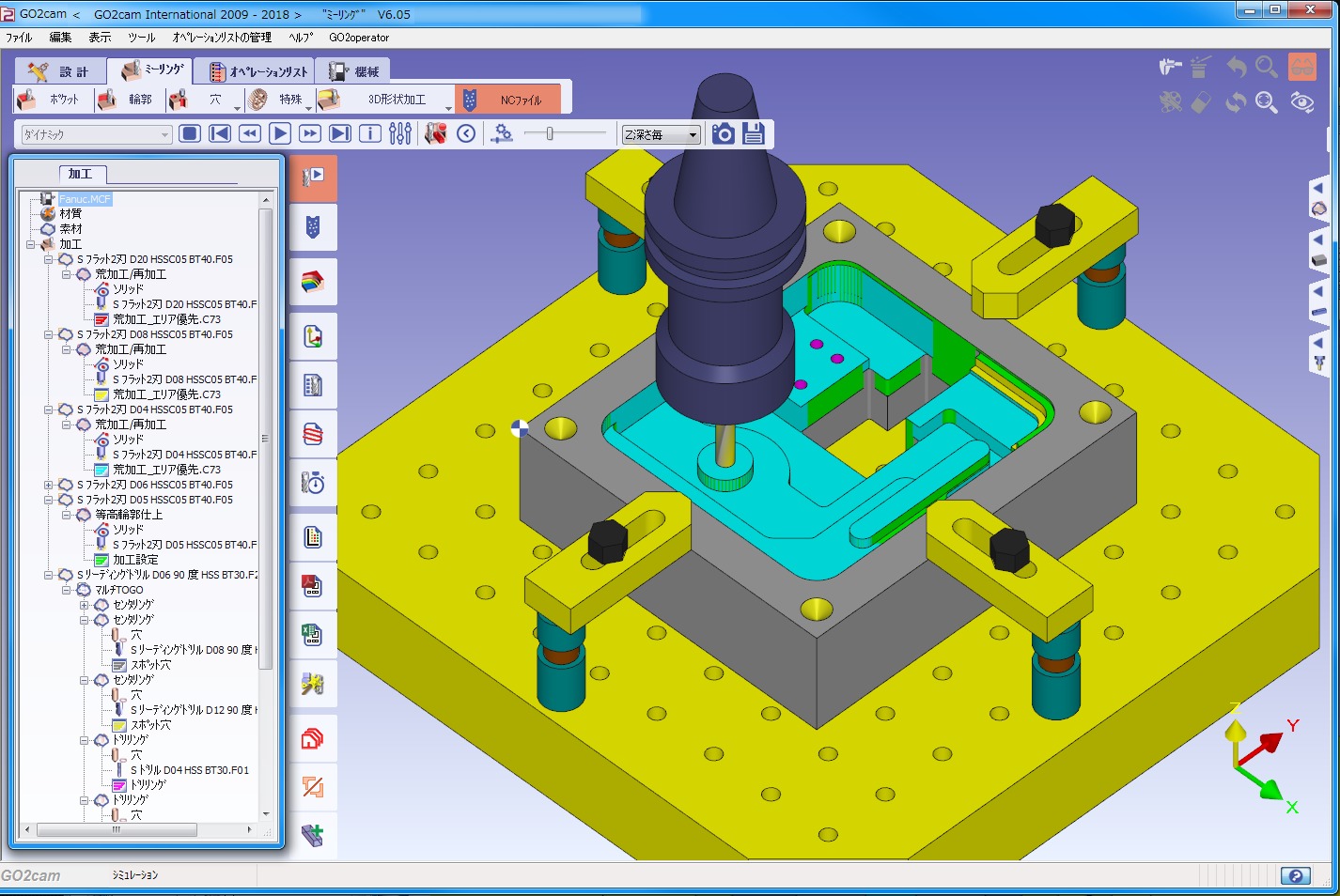Click the simulation information 'i' button
The image size is (1340, 896).
370,133
